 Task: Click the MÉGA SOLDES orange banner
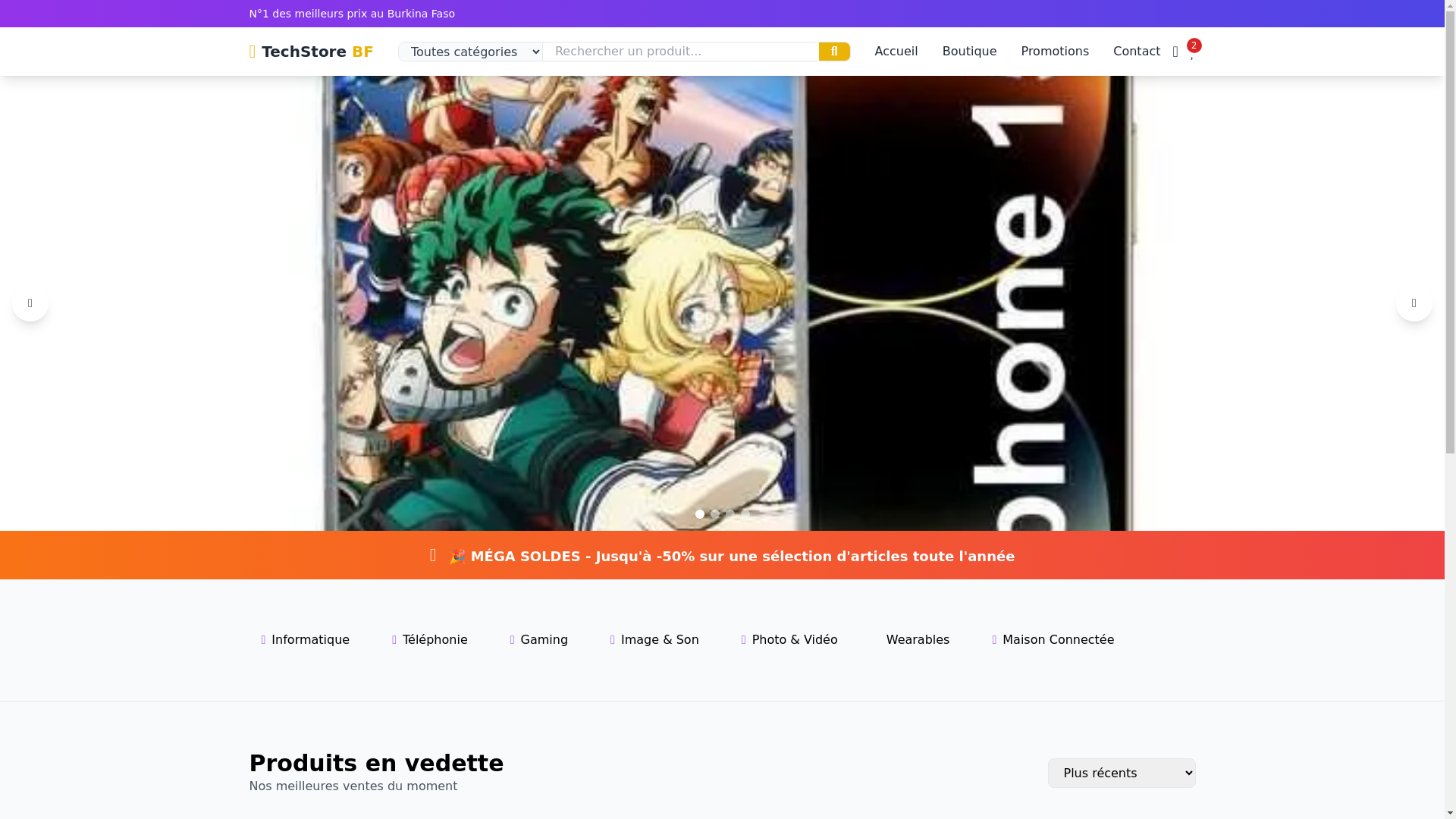click(x=722, y=556)
